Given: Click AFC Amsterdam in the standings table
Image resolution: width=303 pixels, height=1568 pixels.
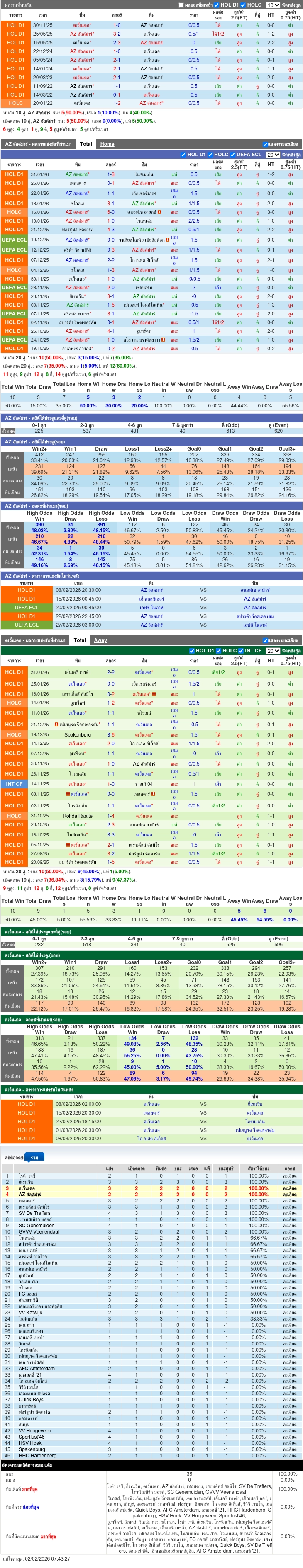Looking at the screenshot, I should pos(37,1368).
